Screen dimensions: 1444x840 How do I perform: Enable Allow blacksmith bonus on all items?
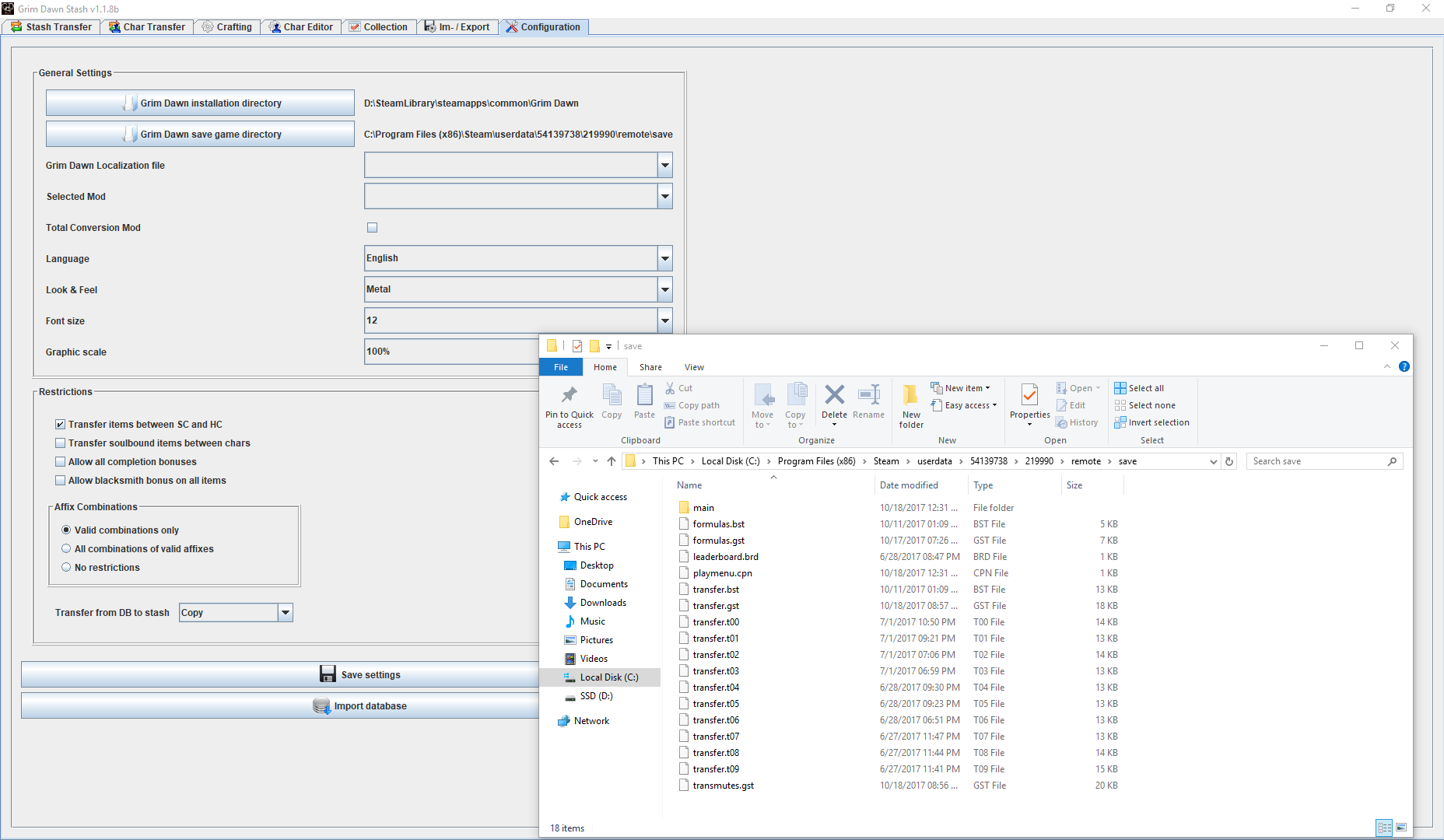(x=60, y=480)
